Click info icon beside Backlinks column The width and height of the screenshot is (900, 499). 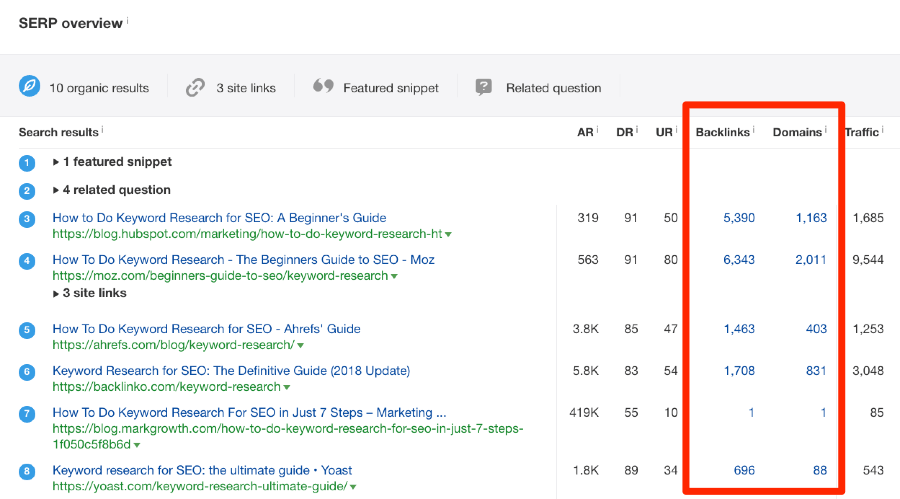pos(754,130)
